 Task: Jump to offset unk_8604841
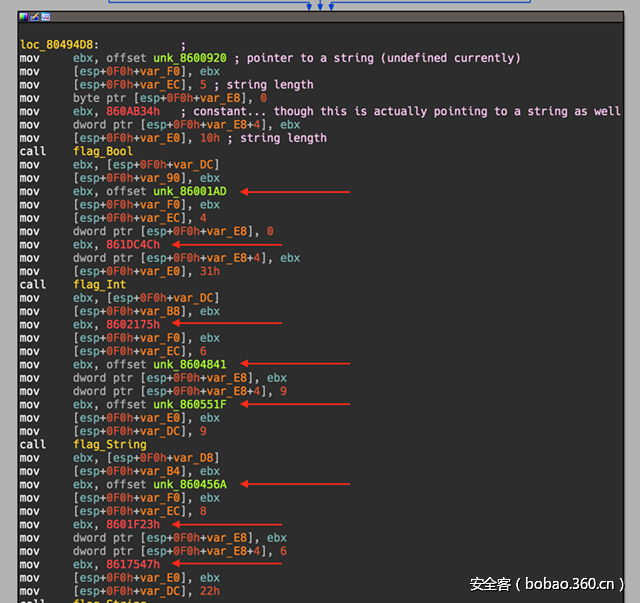(190, 364)
